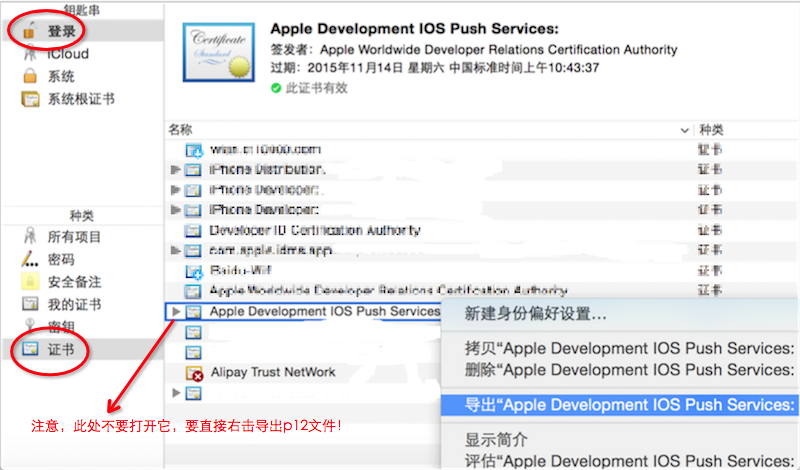Click the 证书 category certificate icon
The width and height of the screenshot is (800, 470).
coord(30,349)
